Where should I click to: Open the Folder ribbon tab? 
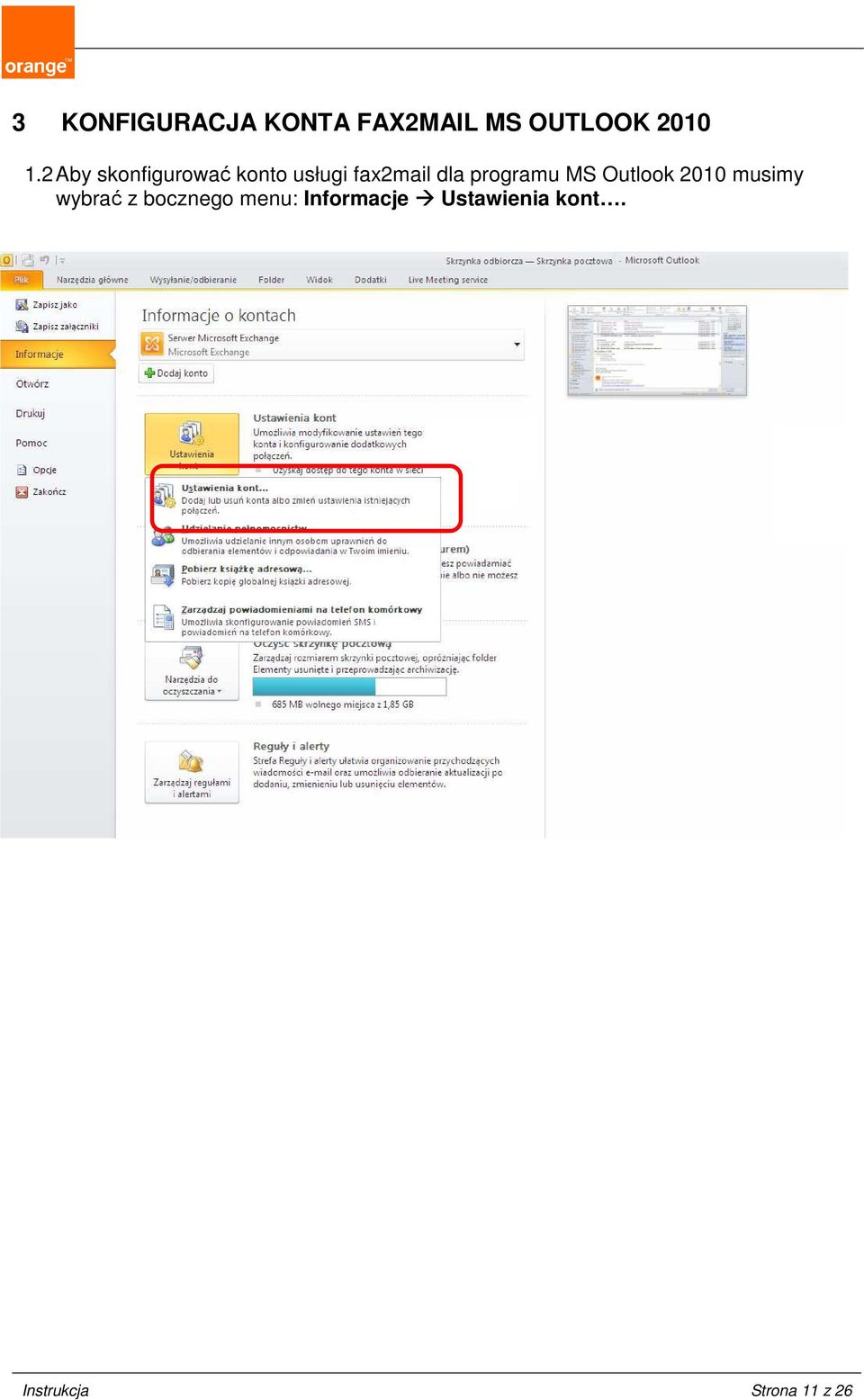pyautogui.click(x=271, y=280)
